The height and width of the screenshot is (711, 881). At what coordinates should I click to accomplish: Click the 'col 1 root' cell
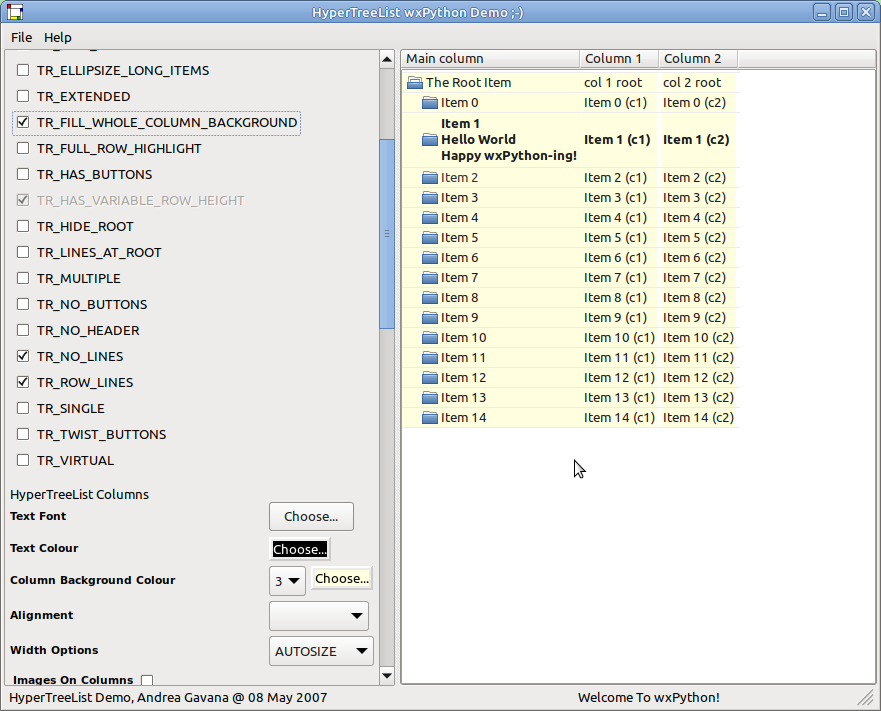pyautogui.click(x=613, y=83)
